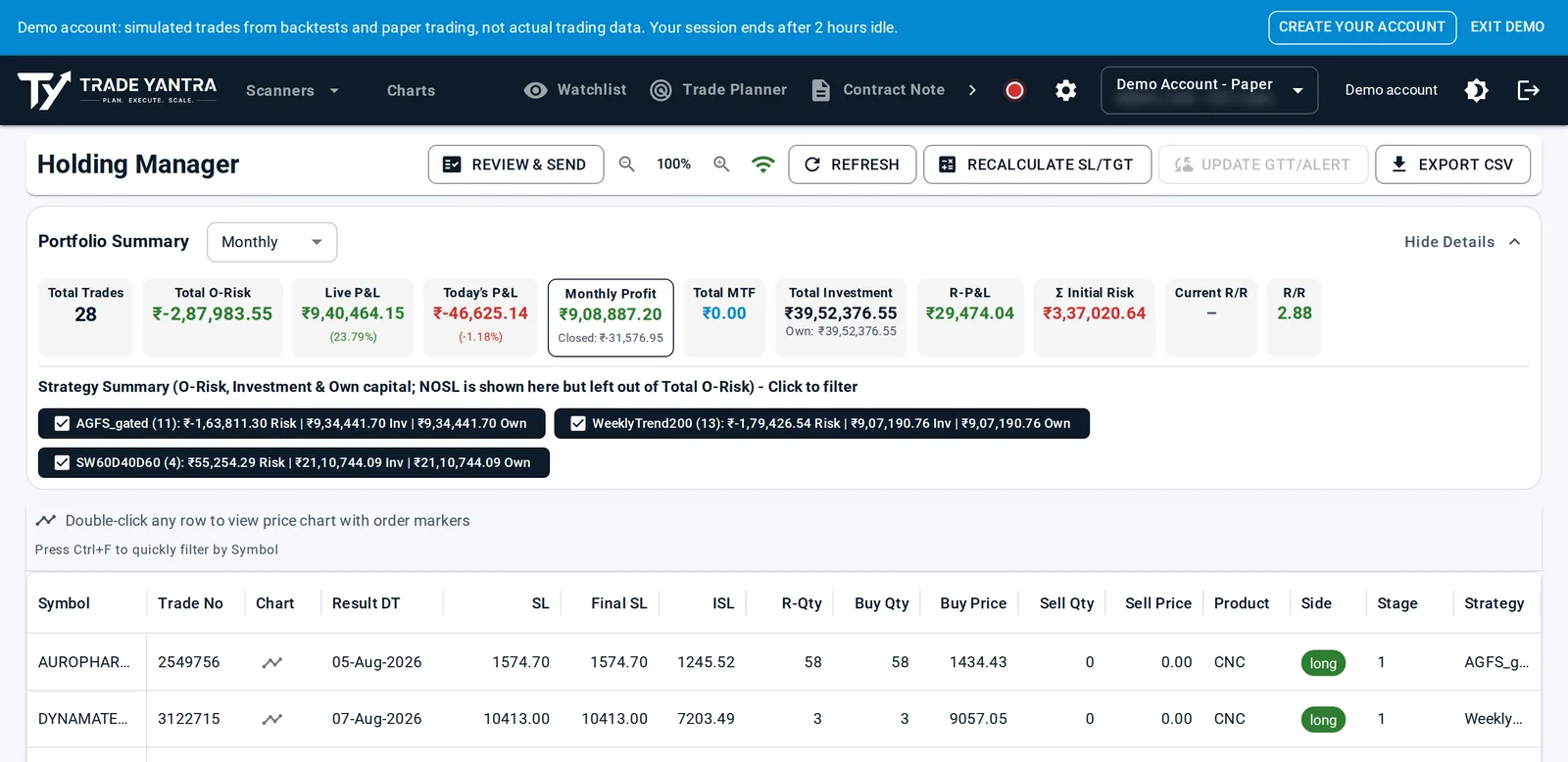The height and width of the screenshot is (762, 1568).
Task: Toggle SW60D40D60 strategy checkbox
Action: tap(62, 462)
